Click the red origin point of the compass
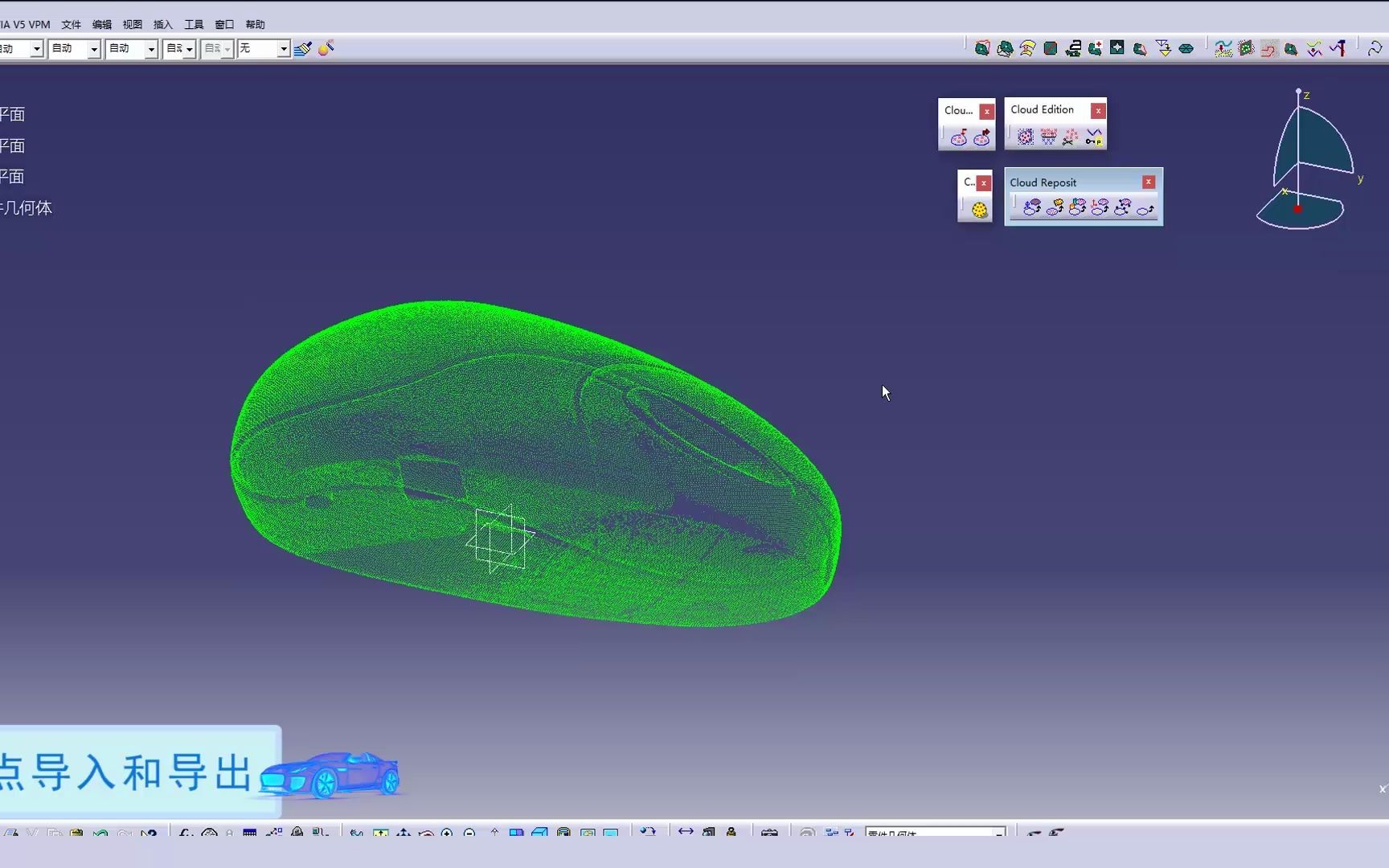Image resolution: width=1389 pixels, height=868 pixels. coord(1297,209)
